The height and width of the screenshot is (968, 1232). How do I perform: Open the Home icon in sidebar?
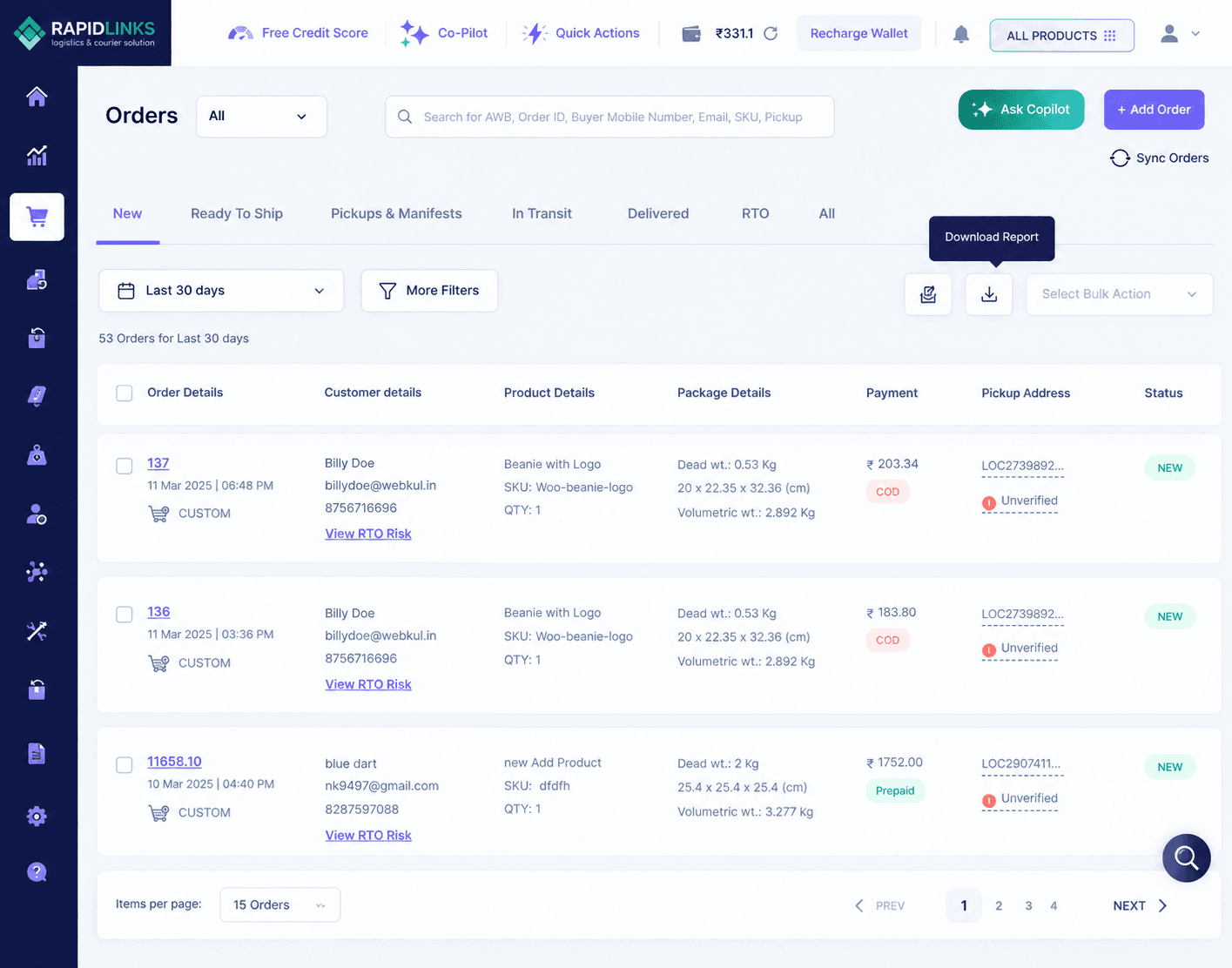point(37,97)
